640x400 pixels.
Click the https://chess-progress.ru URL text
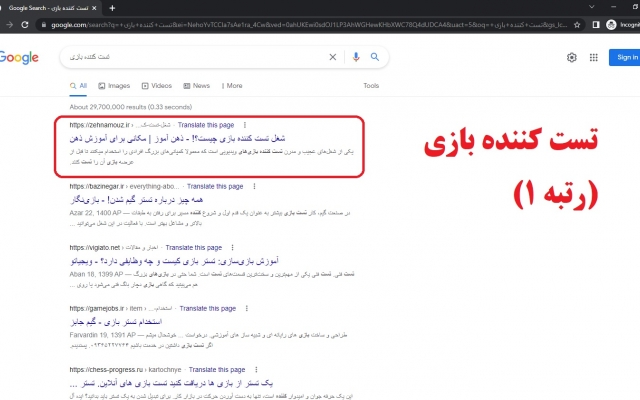click(106, 370)
